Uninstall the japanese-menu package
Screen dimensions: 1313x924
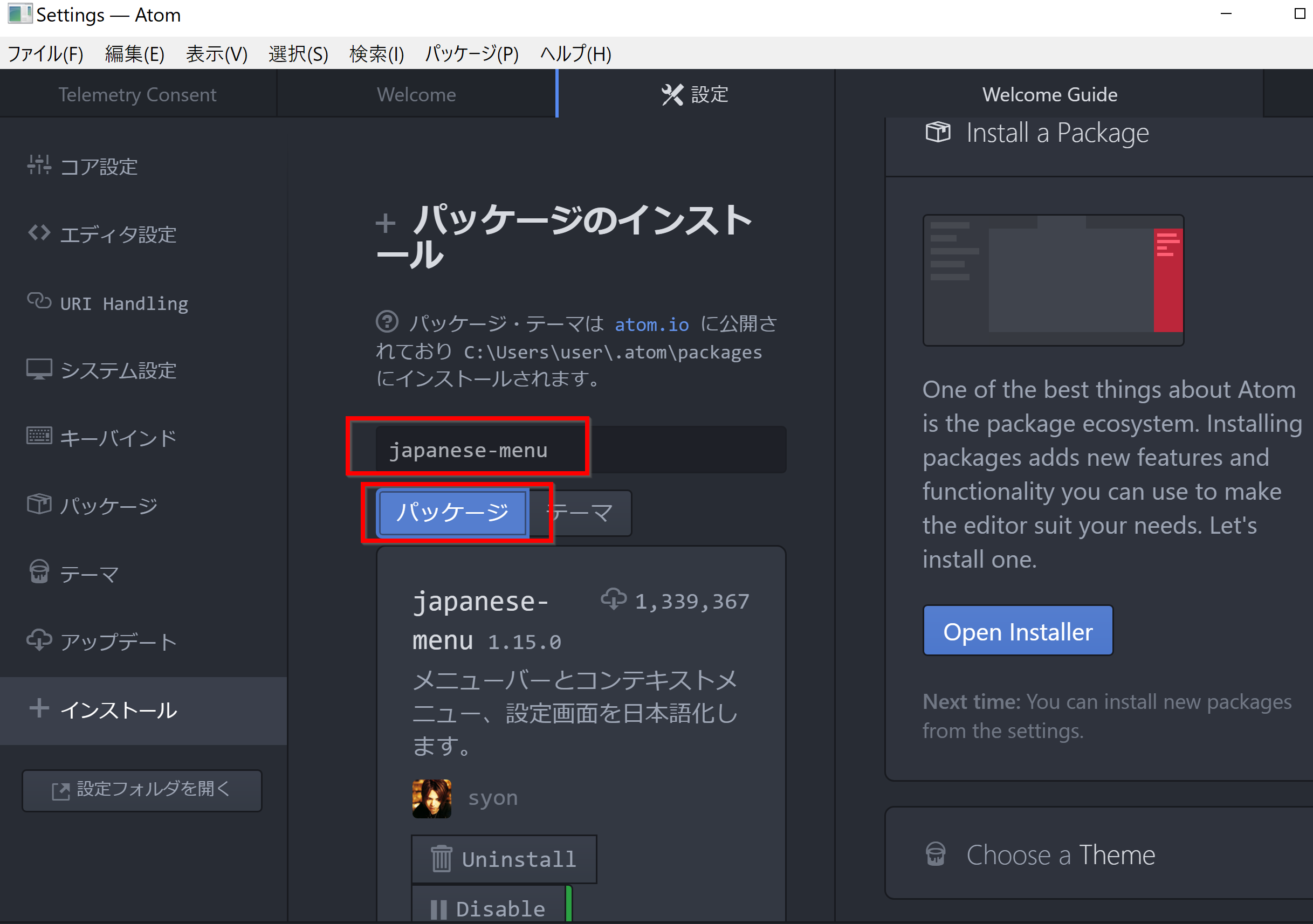point(504,859)
